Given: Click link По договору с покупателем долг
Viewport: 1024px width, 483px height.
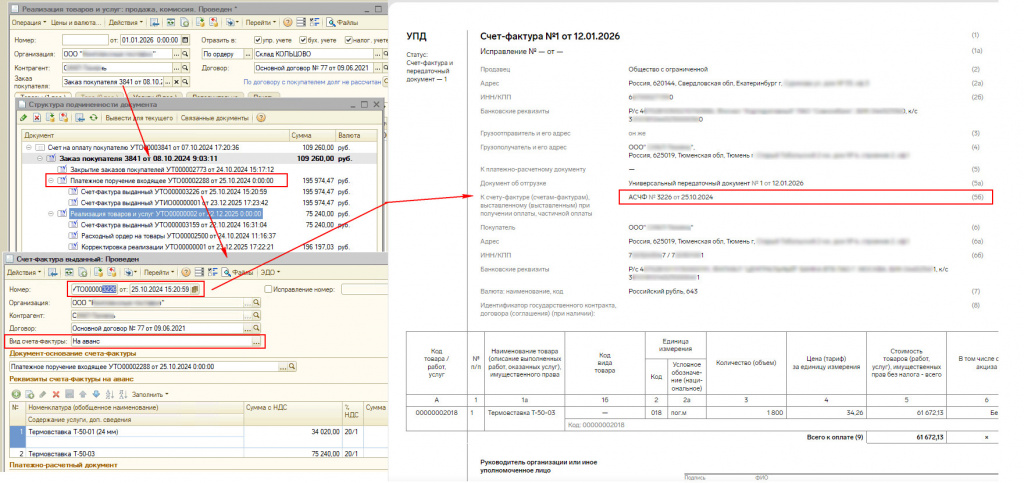Looking at the screenshot, I should (x=312, y=82).
